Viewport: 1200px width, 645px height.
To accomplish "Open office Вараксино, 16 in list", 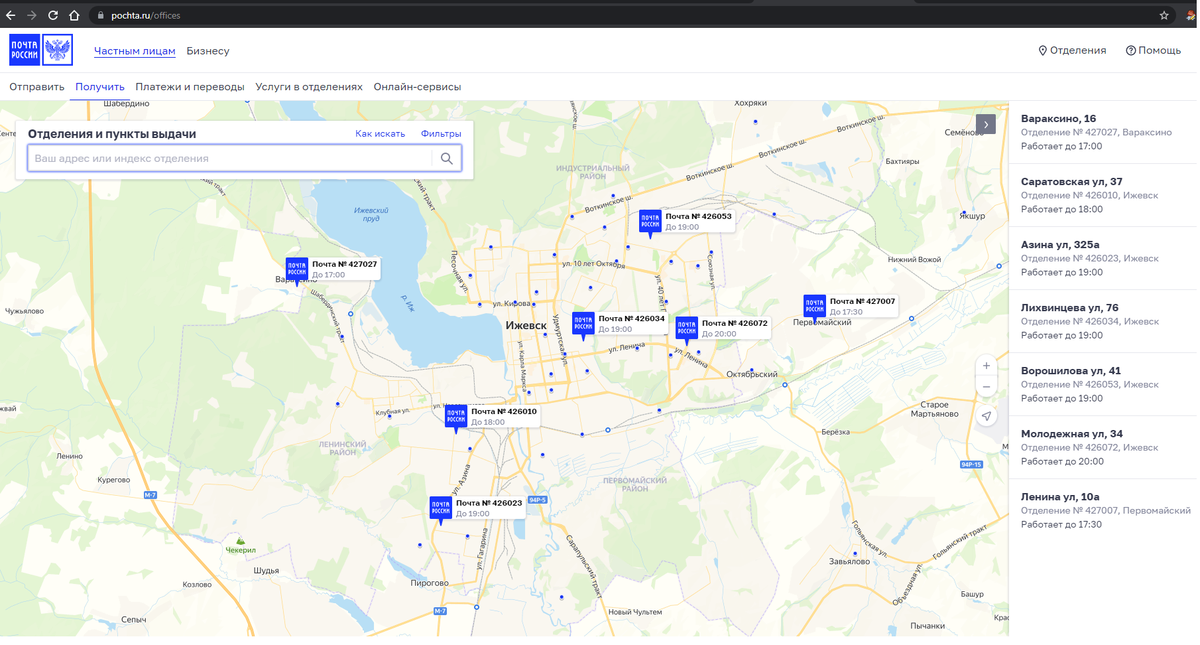I will click(x=1104, y=132).
